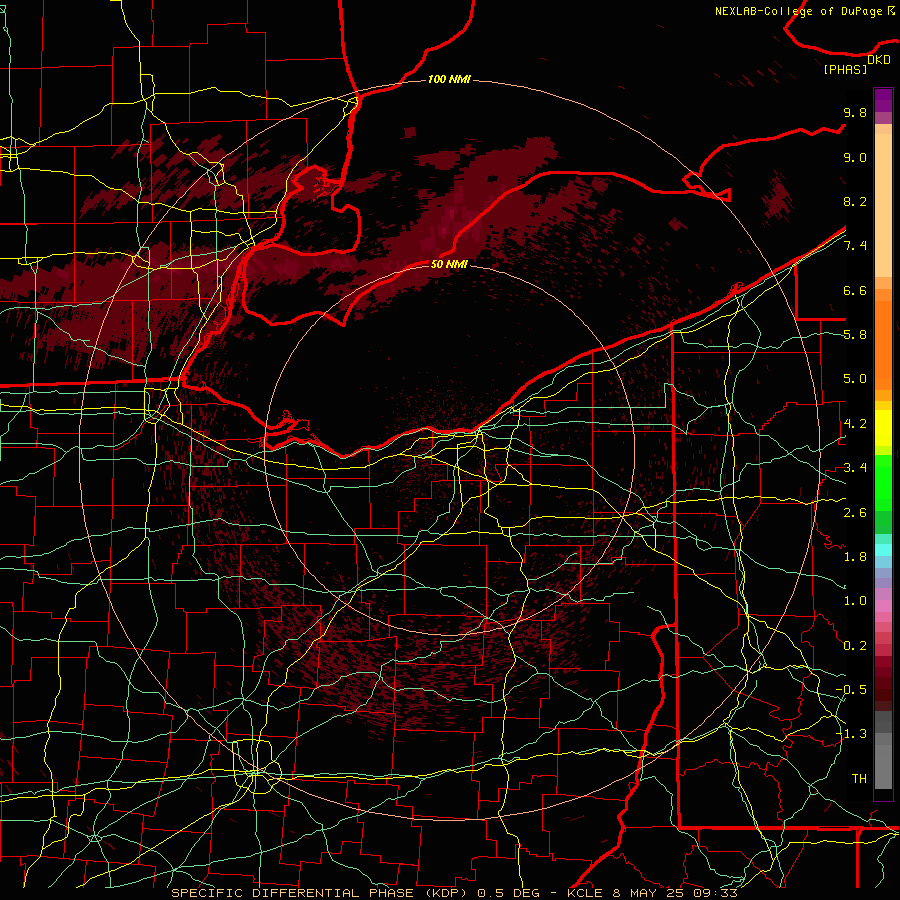Click the 5.8 scale value
Image resolution: width=900 pixels, height=900 pixels.
tap(855, 335)
